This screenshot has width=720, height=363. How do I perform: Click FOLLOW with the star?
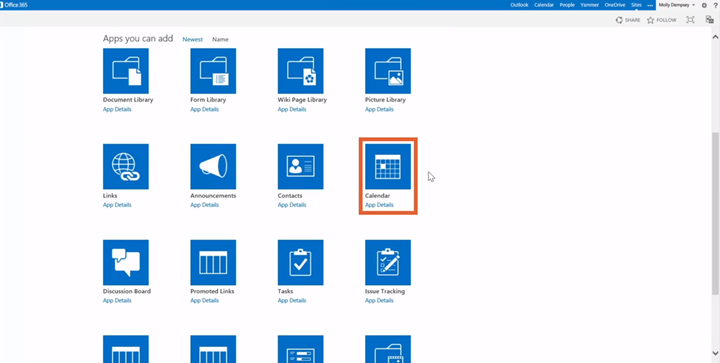[661, 20]
